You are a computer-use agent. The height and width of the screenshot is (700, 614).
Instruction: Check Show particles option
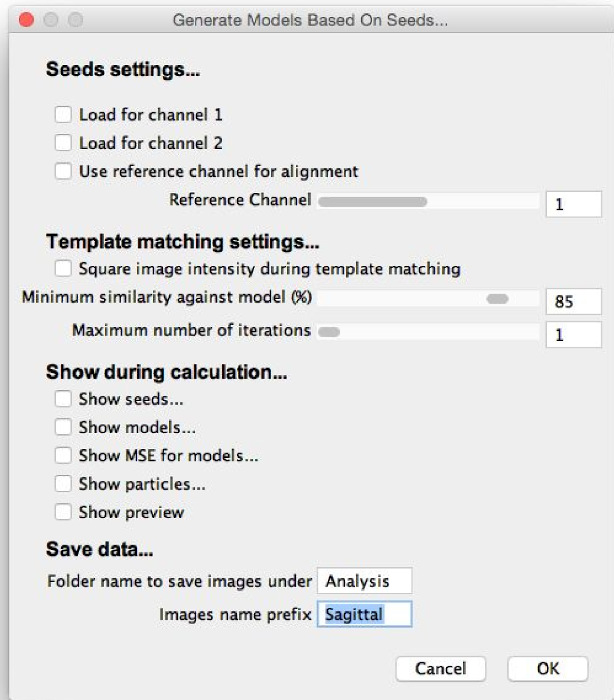click(x=64, y=484)
